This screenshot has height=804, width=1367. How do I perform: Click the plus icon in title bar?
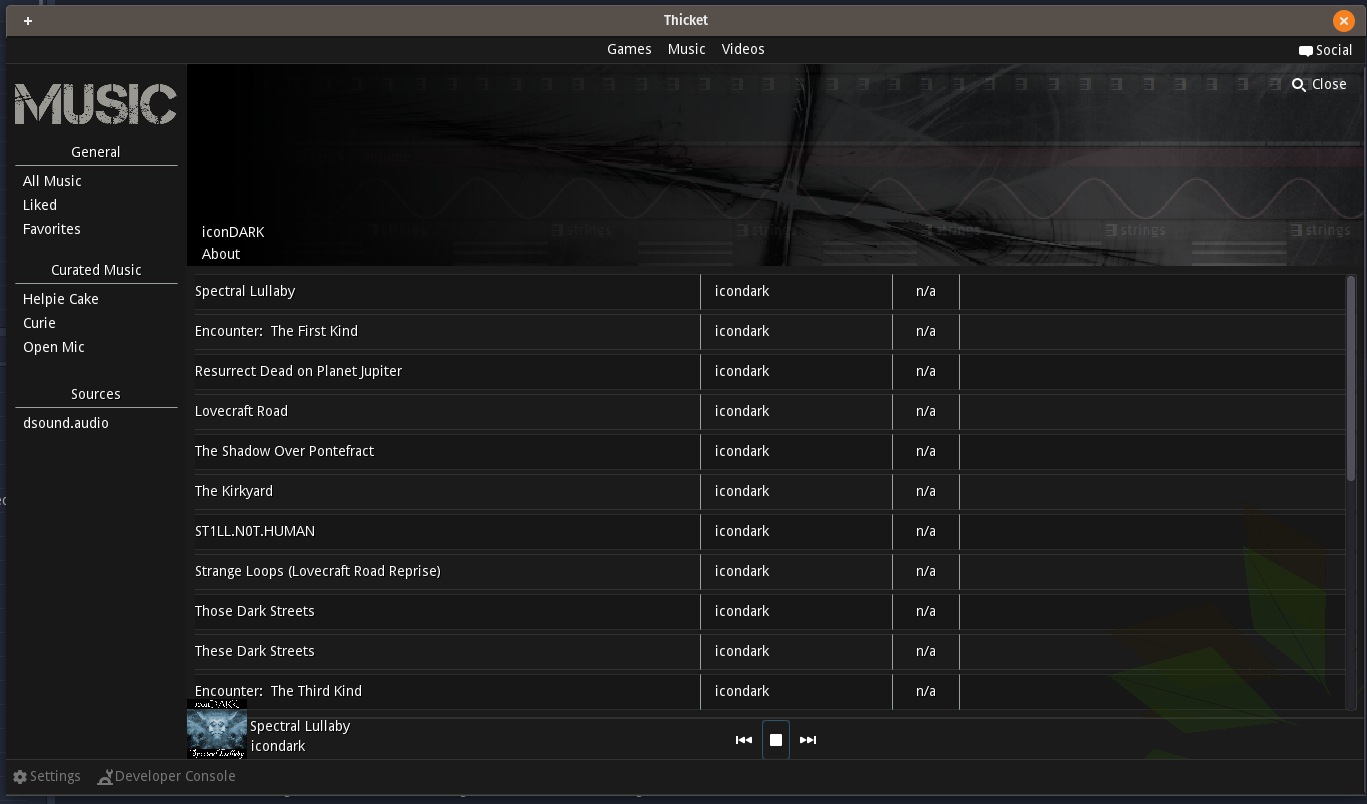click(x=28, y=21)
